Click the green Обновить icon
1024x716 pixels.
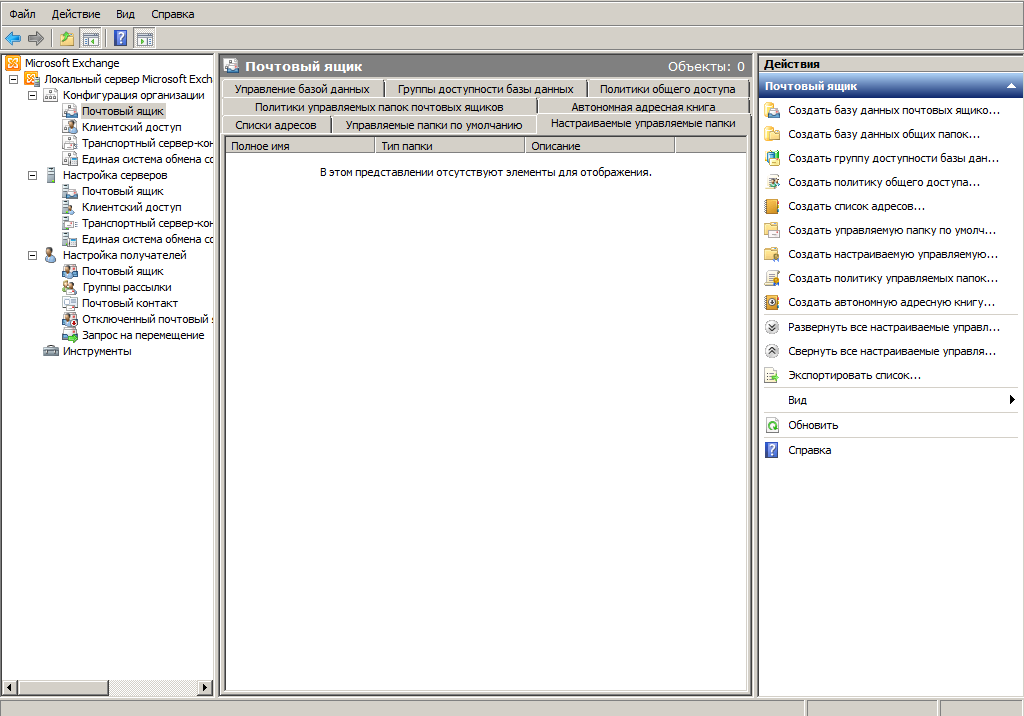coord(772,425)
